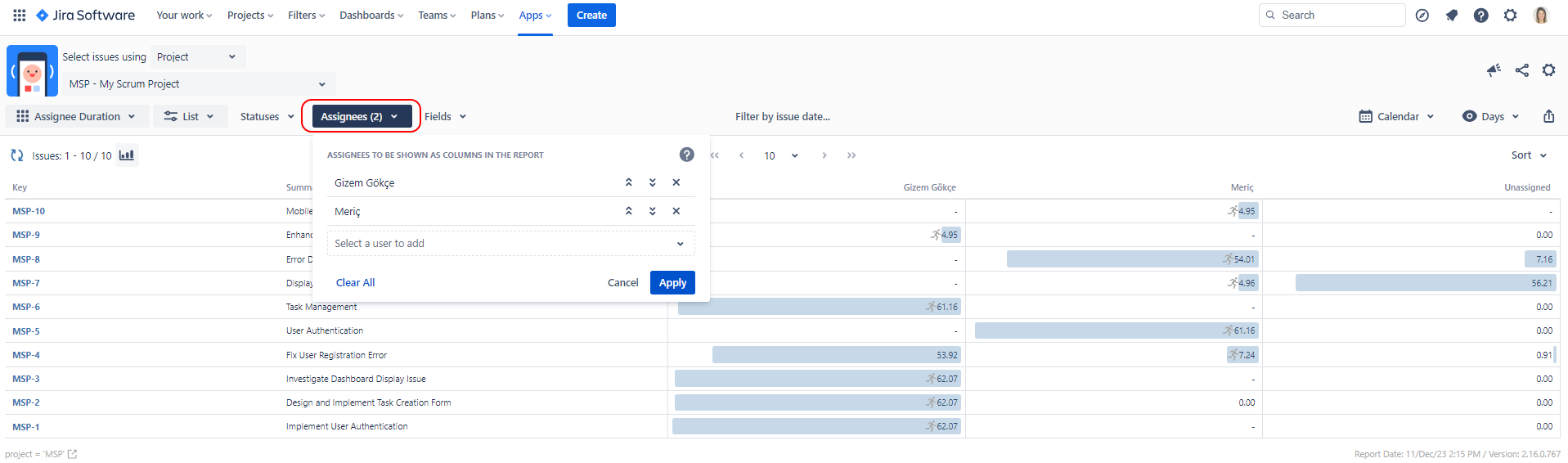This screenshot has width=1568, height=463.
Task: Click the refresh issues icon
Action: coord(16,155)
